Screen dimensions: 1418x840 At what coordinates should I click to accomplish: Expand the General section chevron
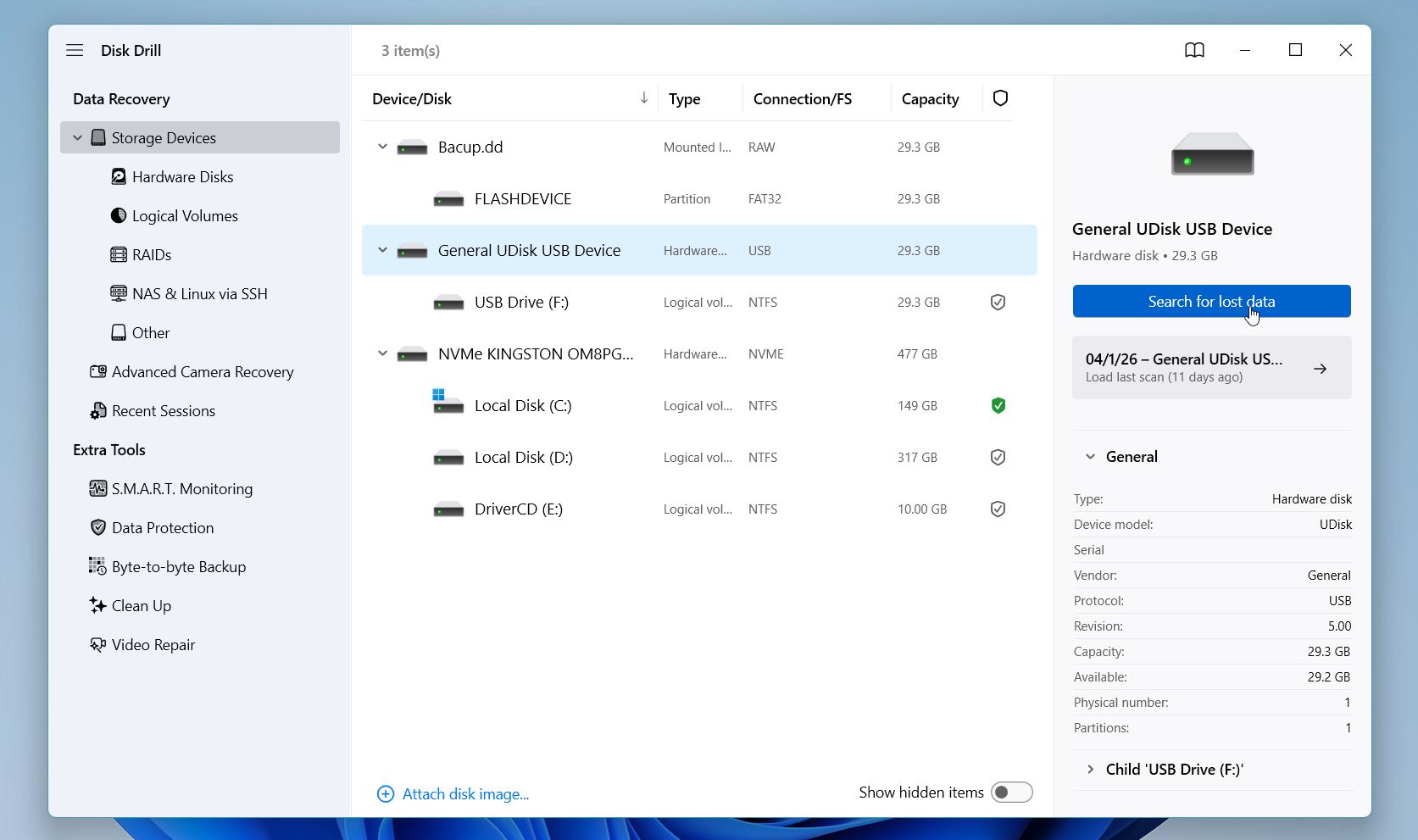coord(1090,456)
